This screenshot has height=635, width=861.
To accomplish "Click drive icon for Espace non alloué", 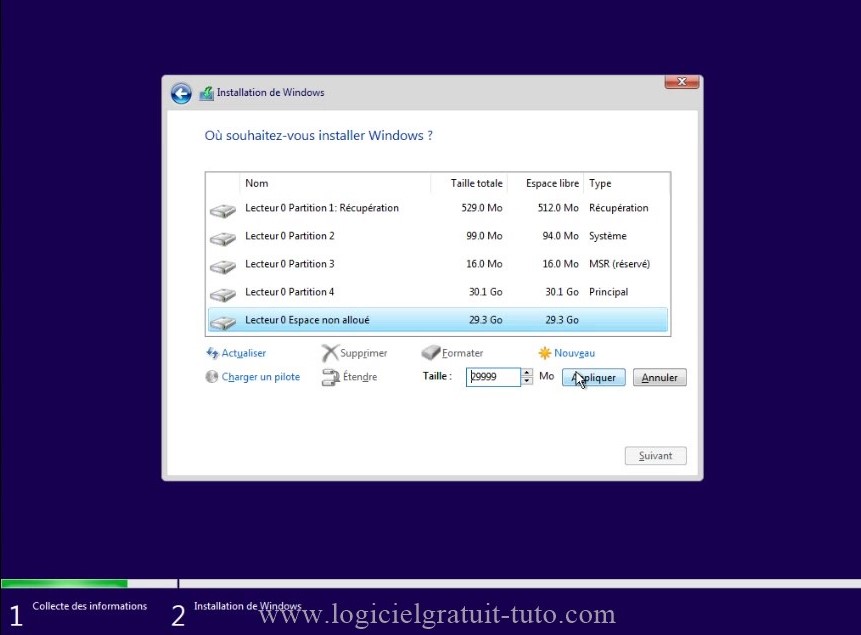I will coord(223,322).
